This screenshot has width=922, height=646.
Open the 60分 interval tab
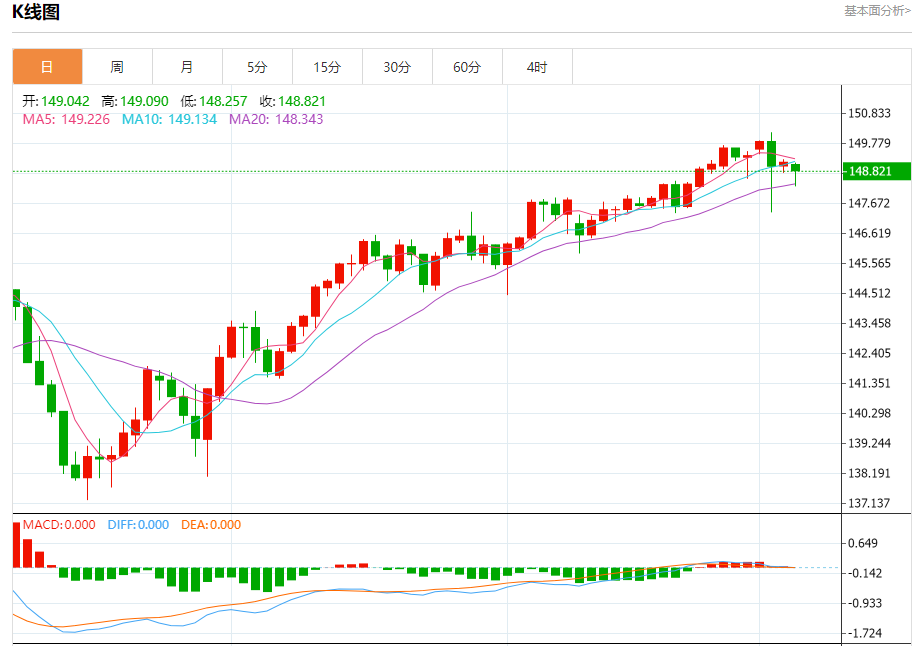tap(467, 66)
